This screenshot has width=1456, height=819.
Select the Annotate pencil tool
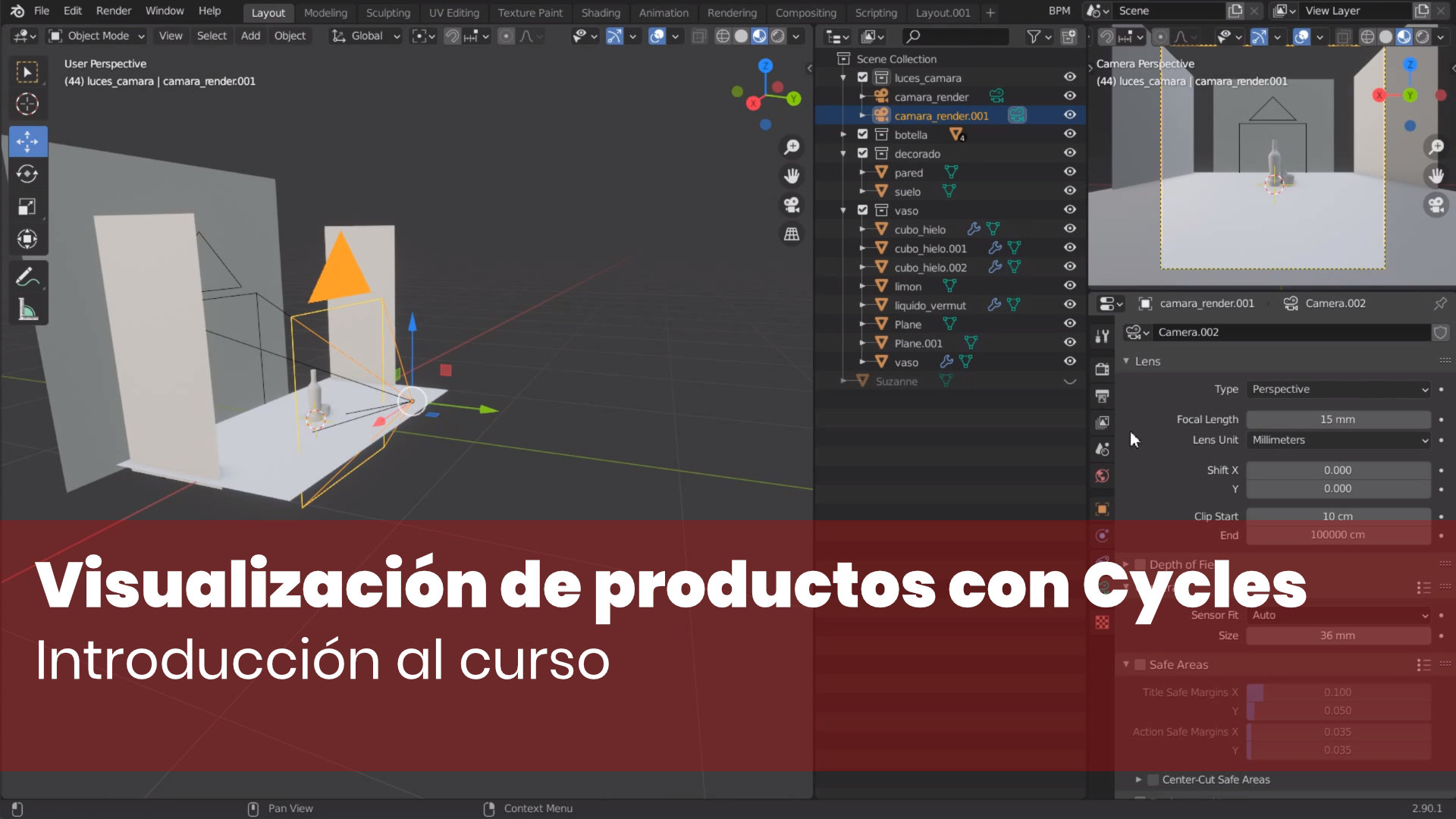pos(27,278)
